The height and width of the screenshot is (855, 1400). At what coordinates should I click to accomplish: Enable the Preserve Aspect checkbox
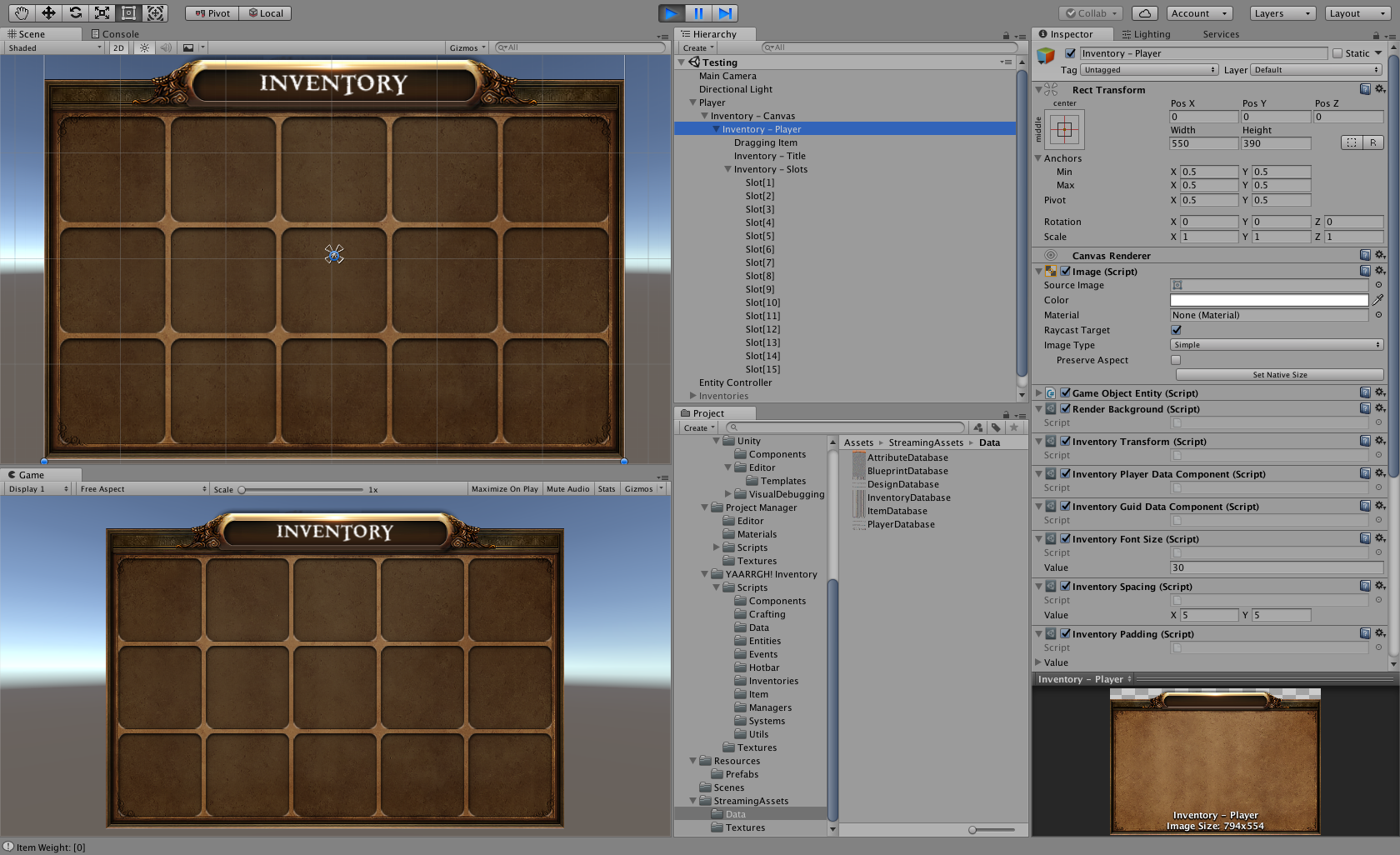(x=1176, y=360)
